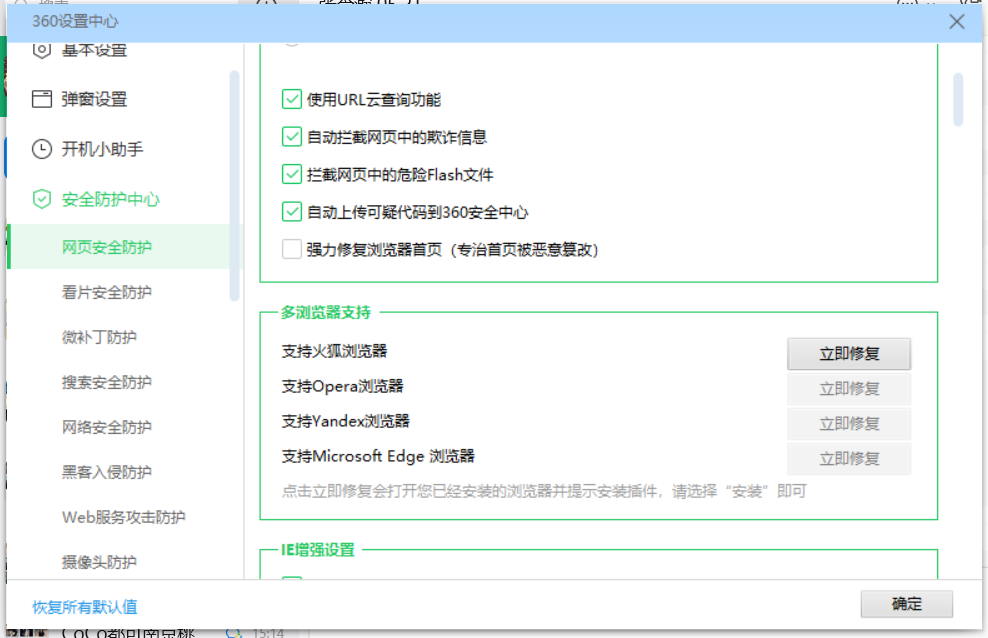Click 支持Yandex浏览器 label
Screen dimensions: 988x638
tap(345, 421)
